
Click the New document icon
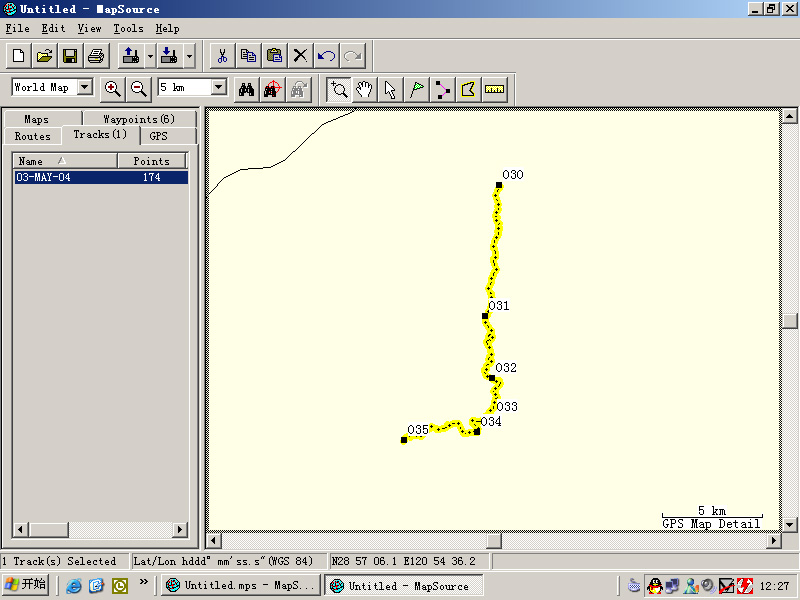pos(18,56)
